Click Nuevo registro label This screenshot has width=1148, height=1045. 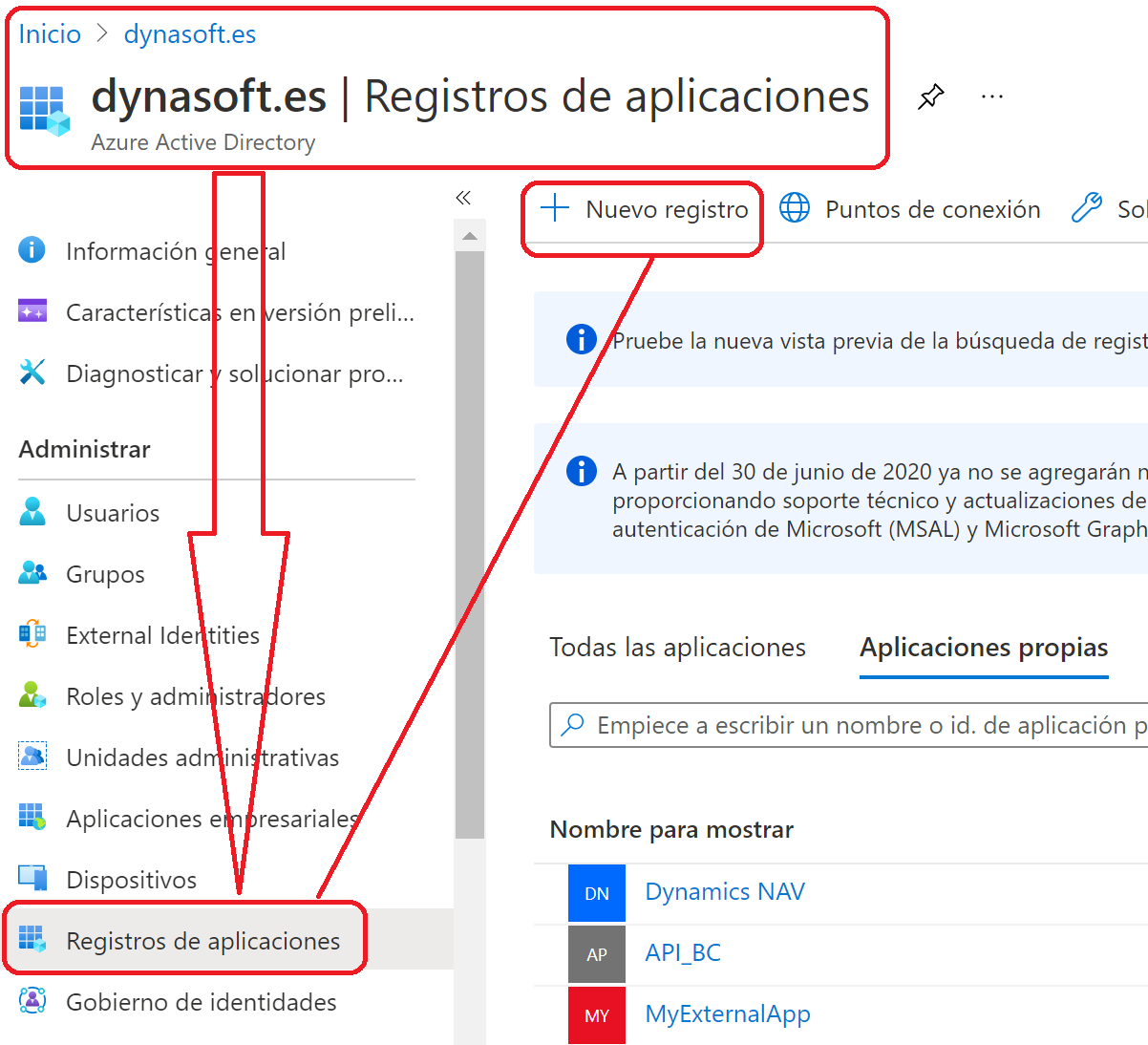[x=668, y=209]
